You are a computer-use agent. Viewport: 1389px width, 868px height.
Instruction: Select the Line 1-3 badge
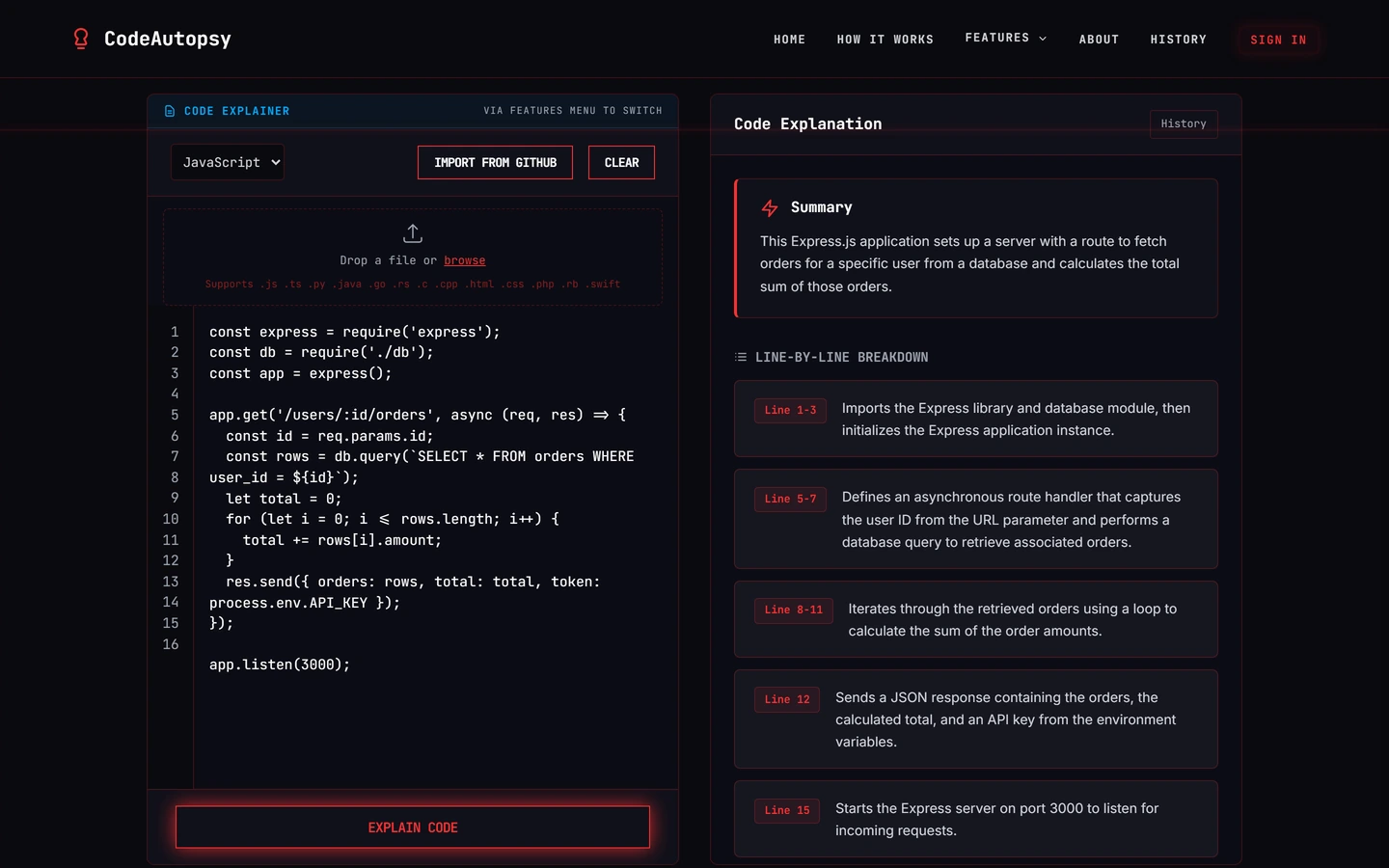(790, 410)
